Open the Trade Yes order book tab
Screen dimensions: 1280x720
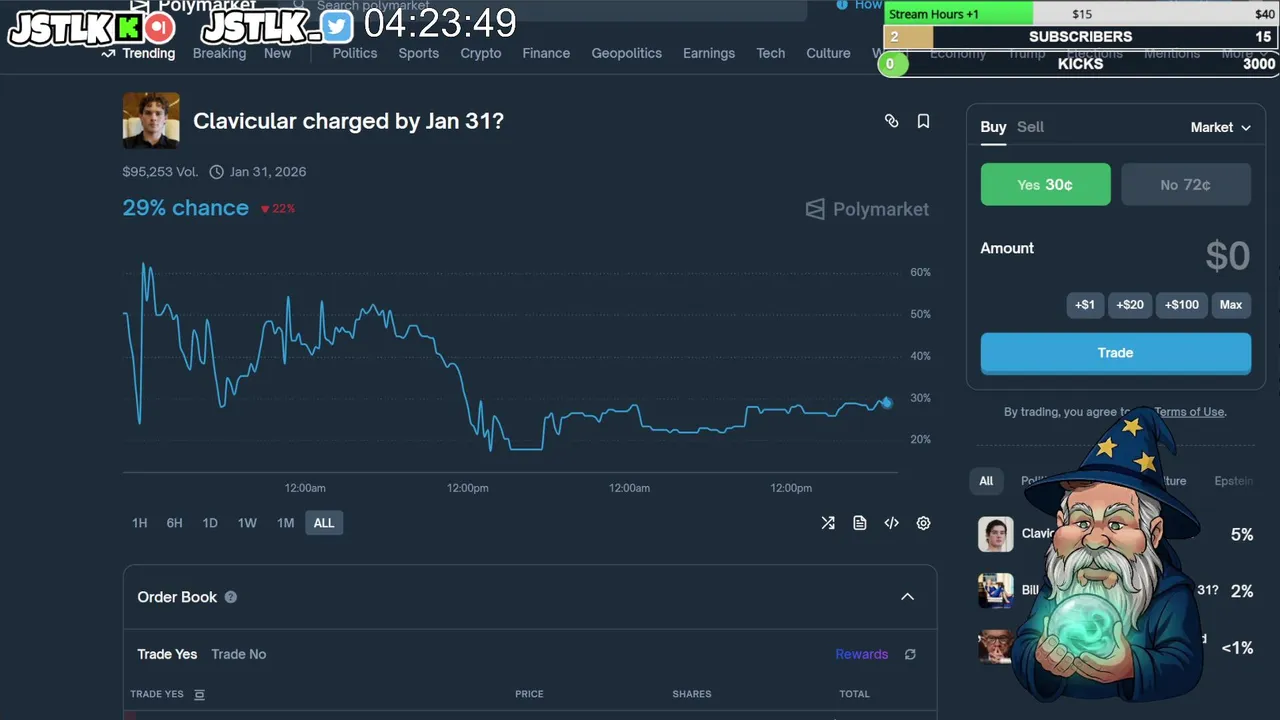[x=167, y=654]
